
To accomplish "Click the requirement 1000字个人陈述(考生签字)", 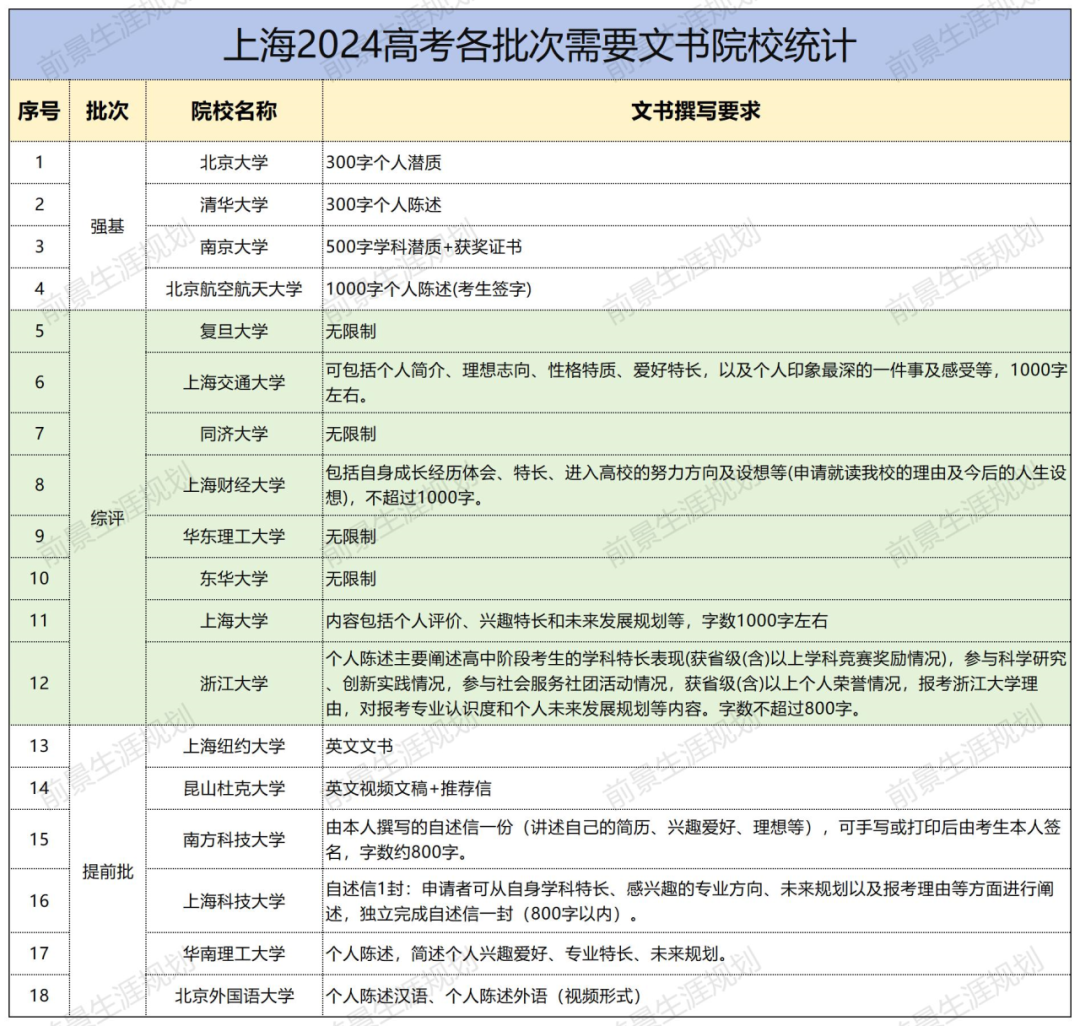I will [428, 289].
